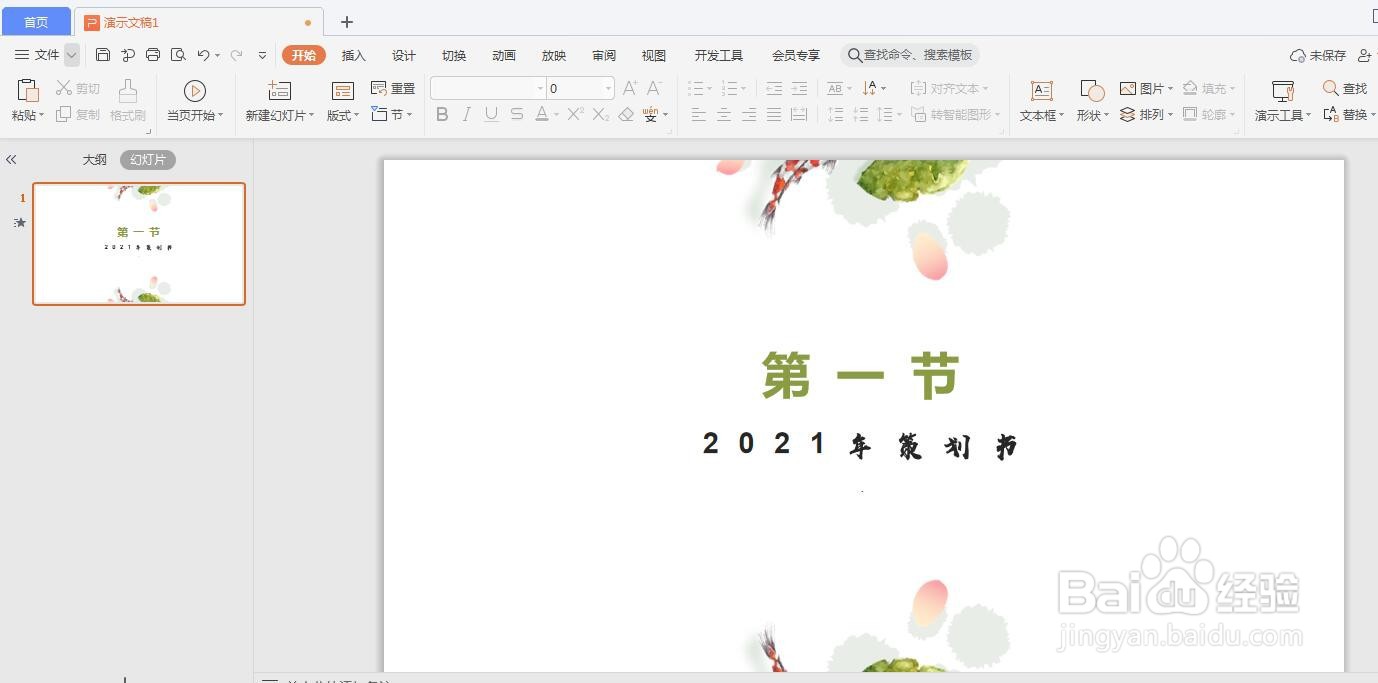Open the Insert (插入) ribbon tab
Image resolution: width=1378 pixels, height=683 pixels.
(x=354, y=55)
